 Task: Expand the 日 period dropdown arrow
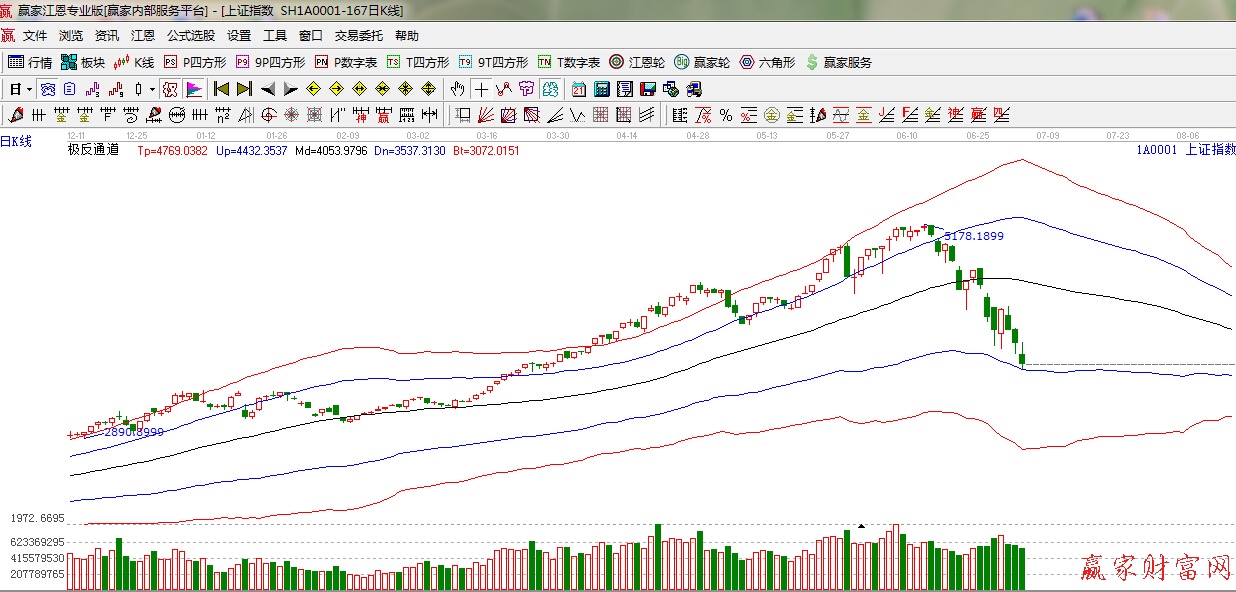29,89
